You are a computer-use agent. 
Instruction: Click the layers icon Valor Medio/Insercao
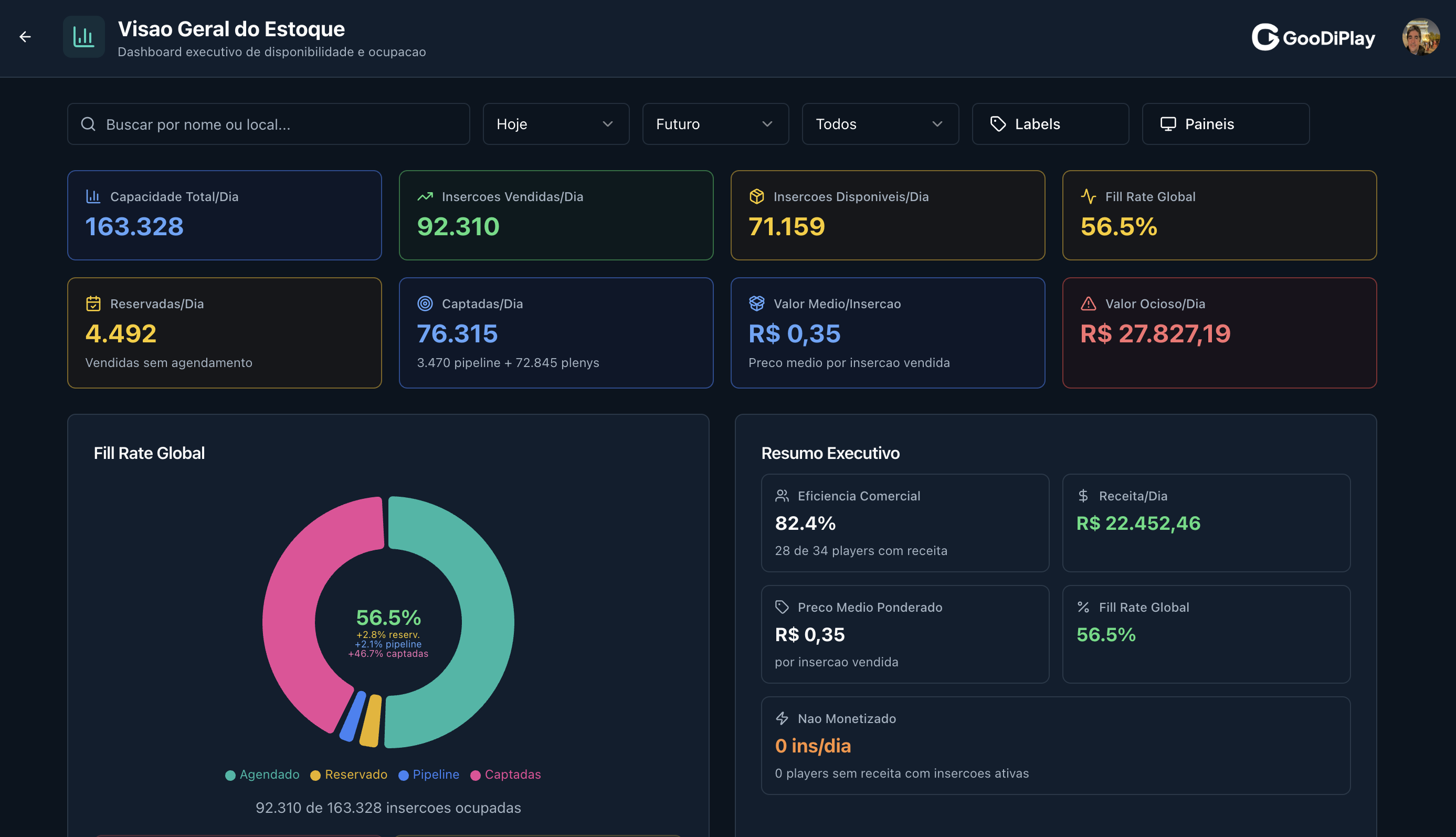tap(757, 304)
